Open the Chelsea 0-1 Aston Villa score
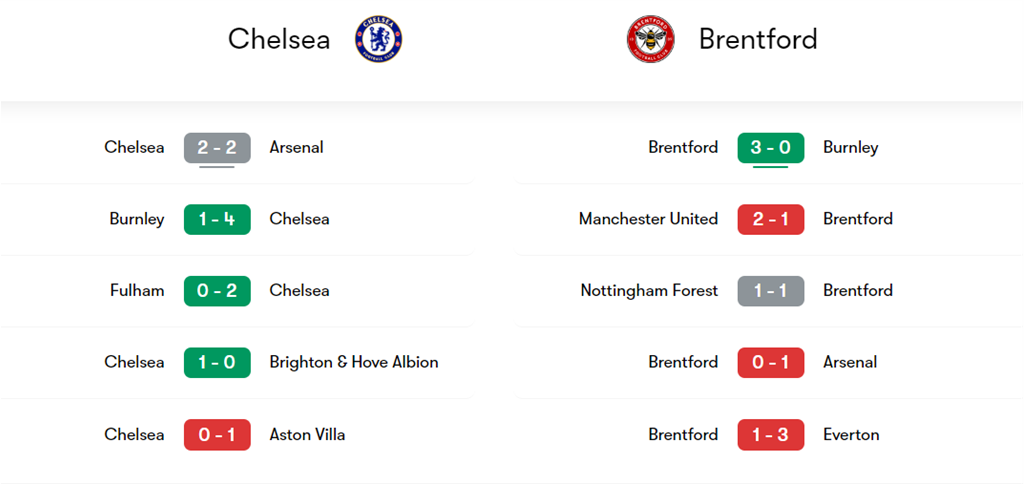 pos(217,434)
